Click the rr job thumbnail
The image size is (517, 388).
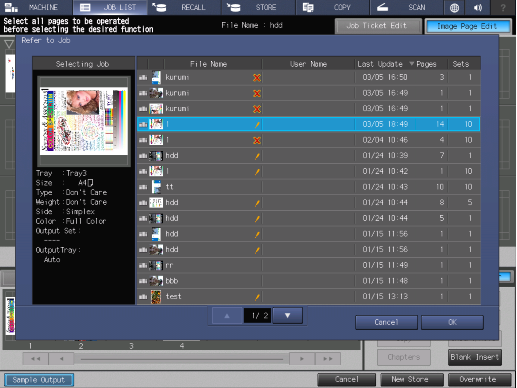point(156,265)
